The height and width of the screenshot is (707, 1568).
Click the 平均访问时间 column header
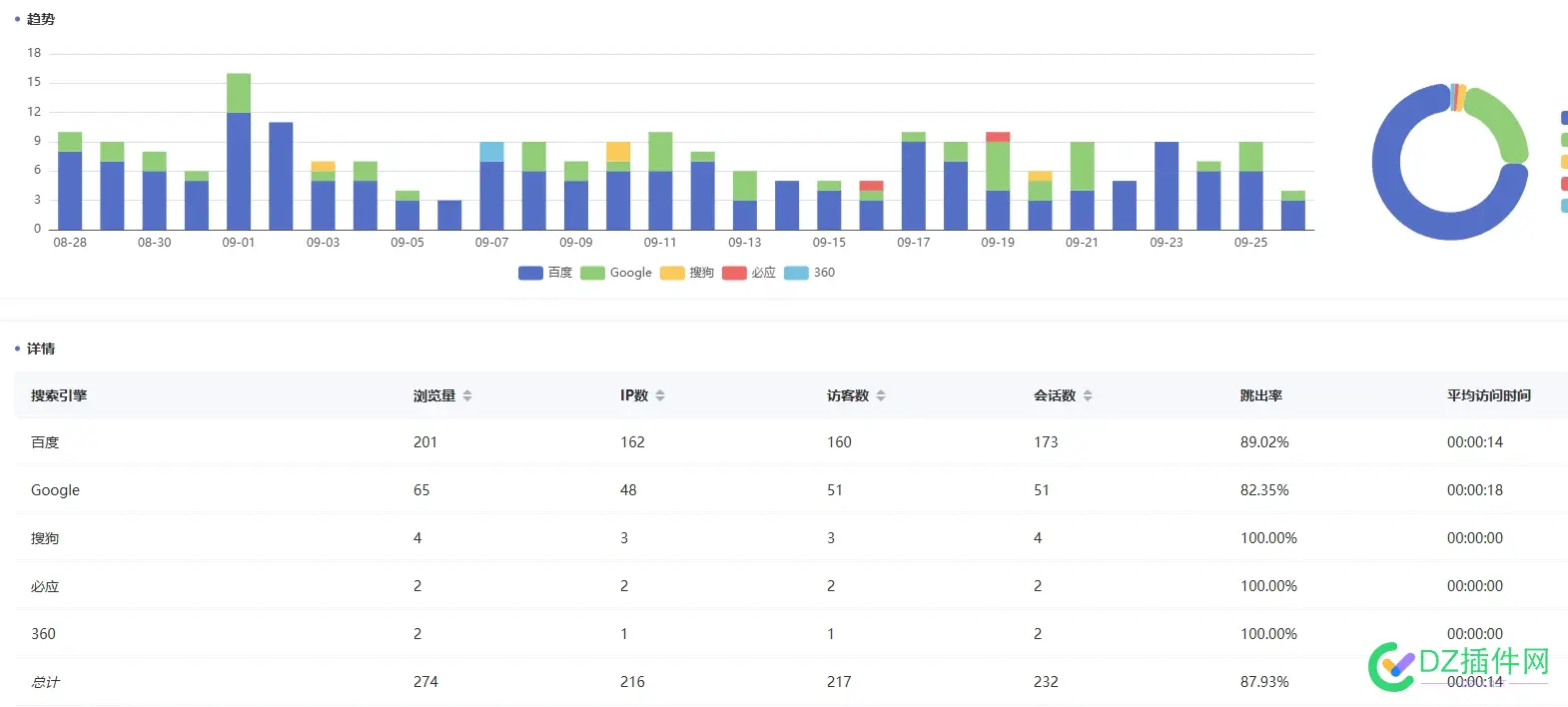1488,395
